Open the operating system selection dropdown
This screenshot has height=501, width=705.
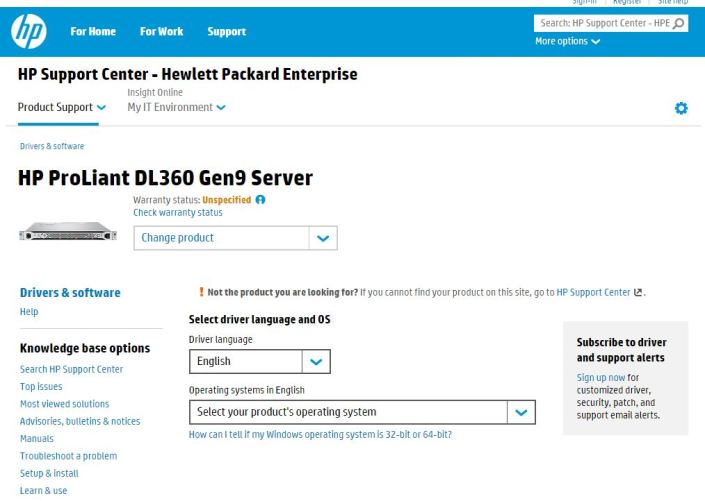coord(362,412)
